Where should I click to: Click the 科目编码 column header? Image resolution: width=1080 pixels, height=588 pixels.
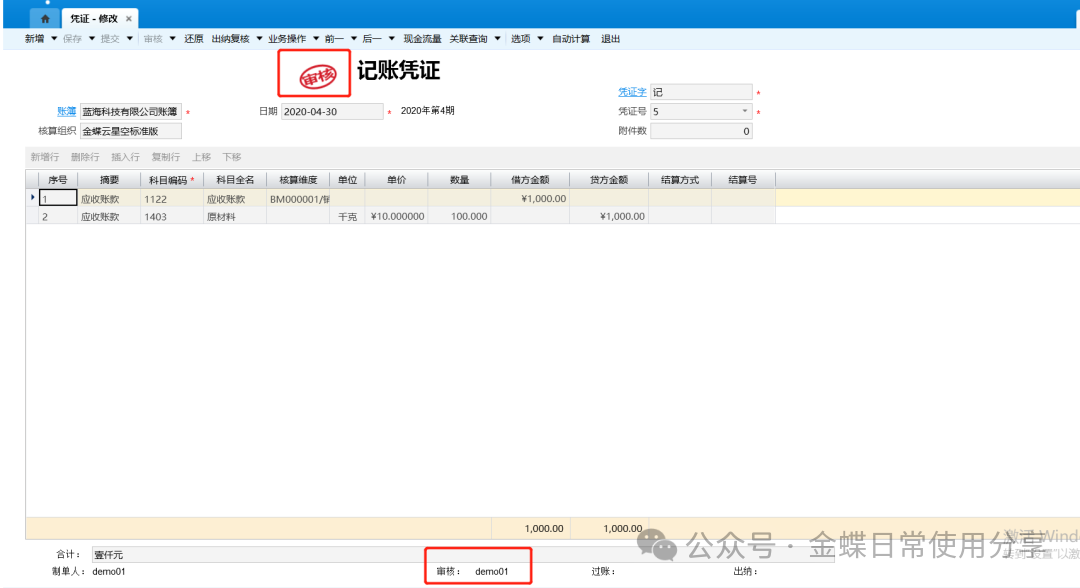[171, 180]
